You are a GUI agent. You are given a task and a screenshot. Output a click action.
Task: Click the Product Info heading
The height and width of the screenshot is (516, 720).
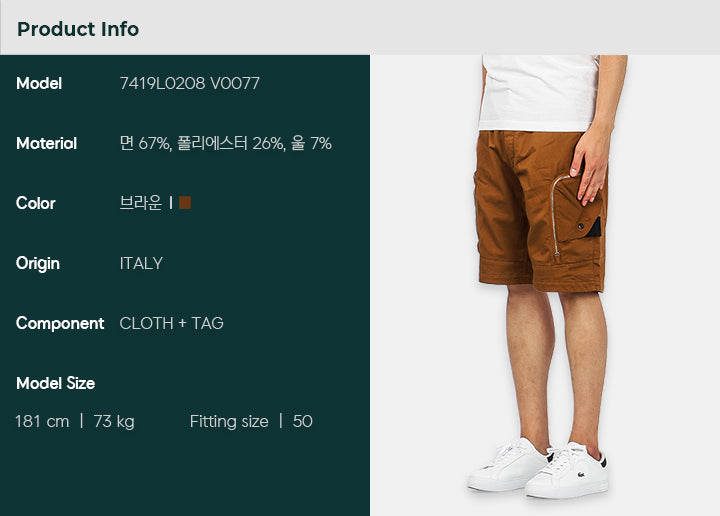point(78,29)
